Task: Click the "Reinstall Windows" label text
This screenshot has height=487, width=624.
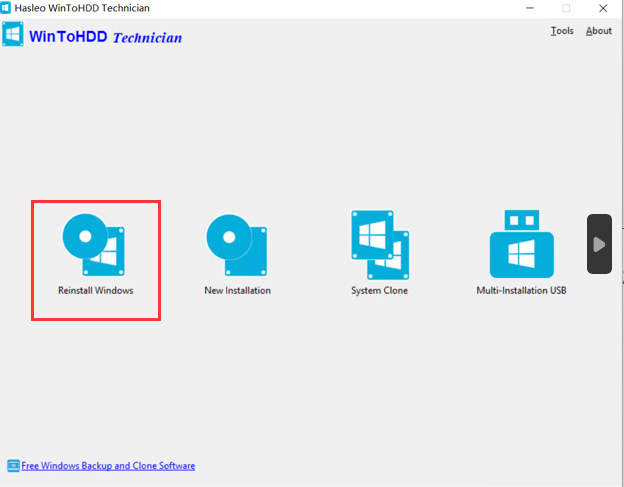Action: click(96, 290)
